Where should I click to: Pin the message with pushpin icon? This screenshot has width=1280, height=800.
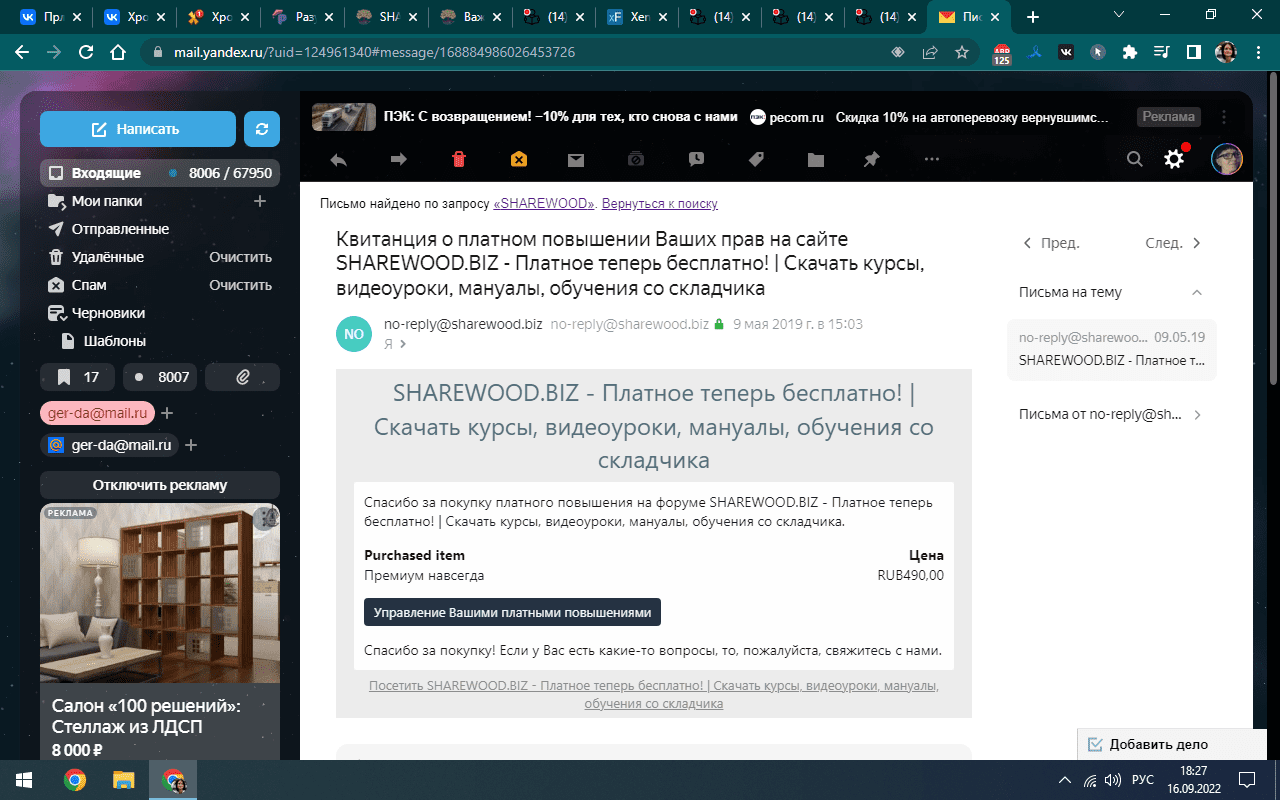(x=872, y=159)
